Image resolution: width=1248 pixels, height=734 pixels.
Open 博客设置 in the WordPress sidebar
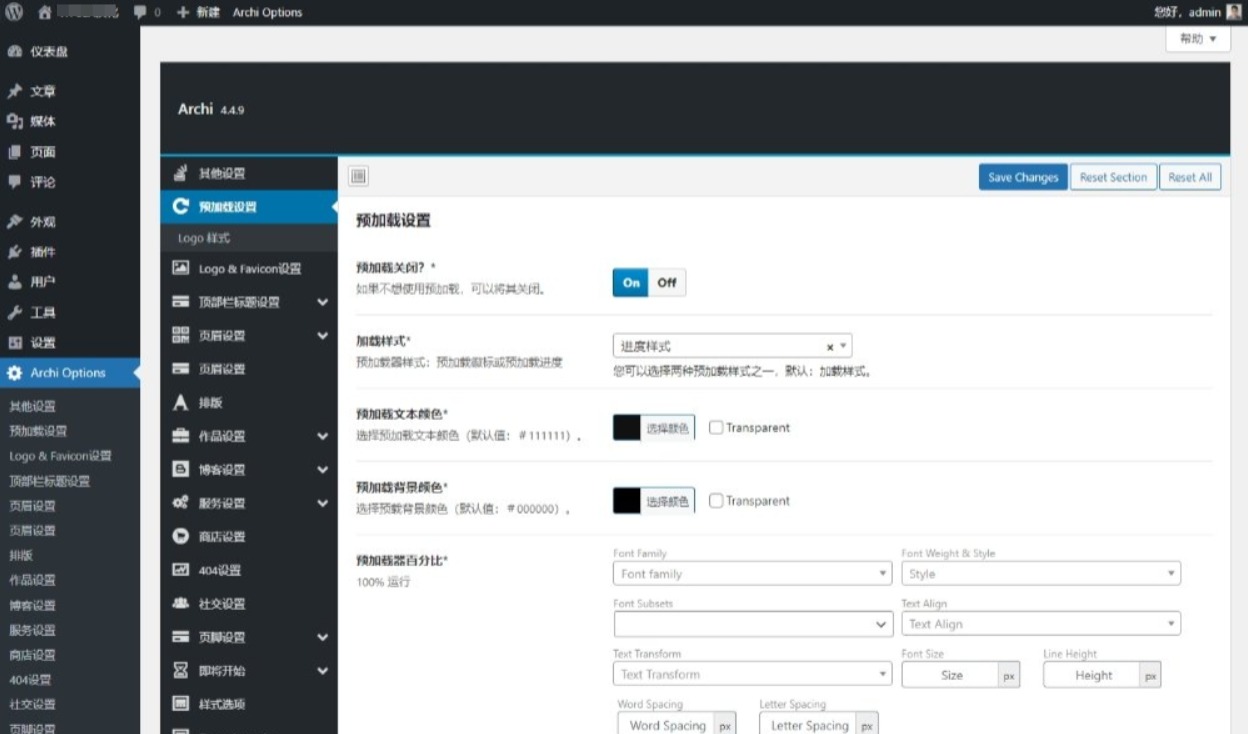coord(32,605)
